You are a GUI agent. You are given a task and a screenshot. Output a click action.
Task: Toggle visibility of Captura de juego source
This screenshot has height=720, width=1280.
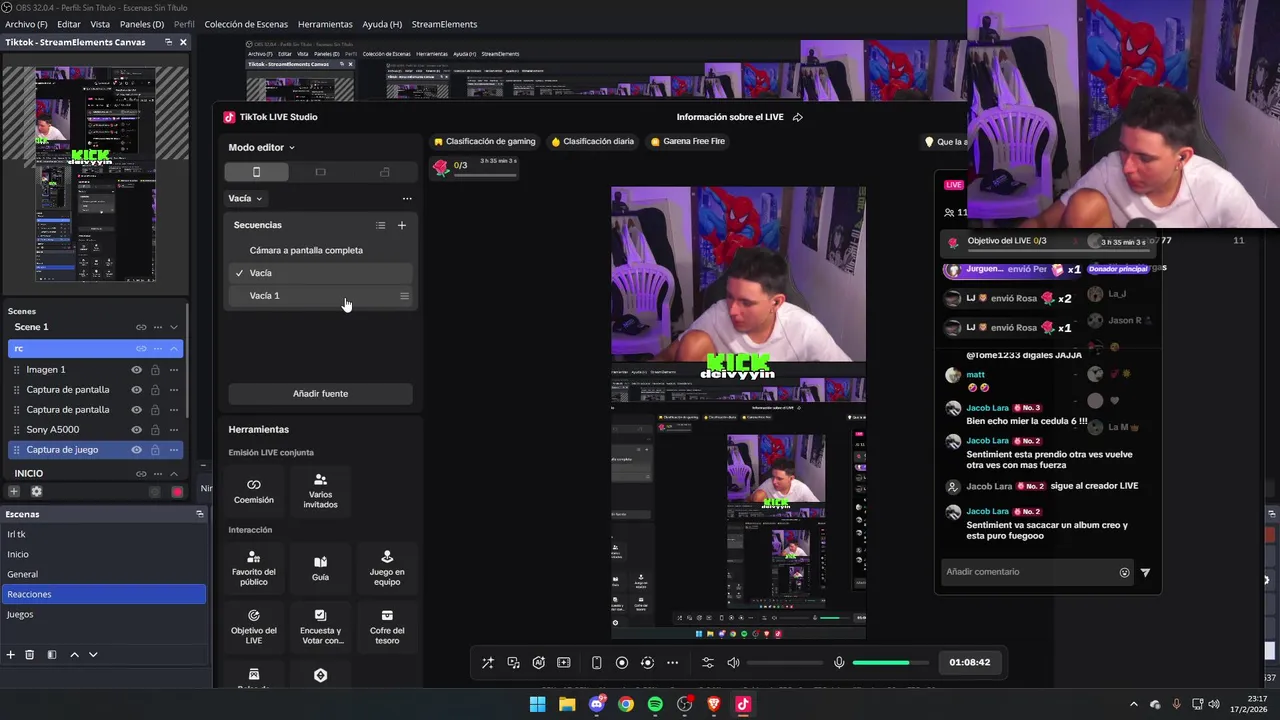tap(137, 450)
